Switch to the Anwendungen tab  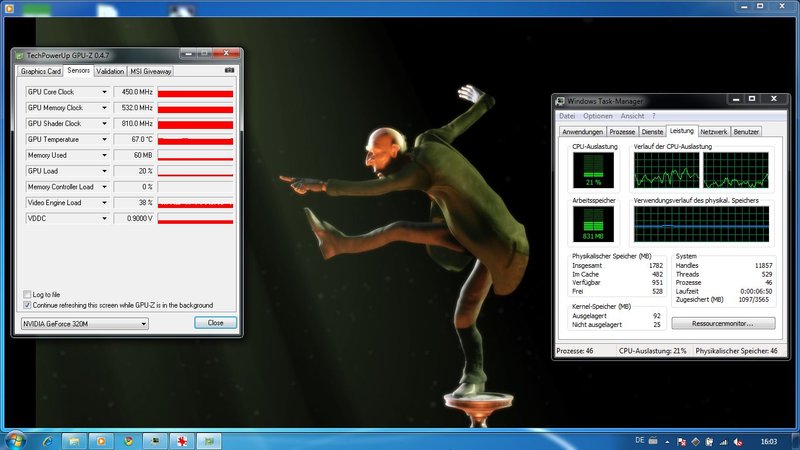(582, 132)
